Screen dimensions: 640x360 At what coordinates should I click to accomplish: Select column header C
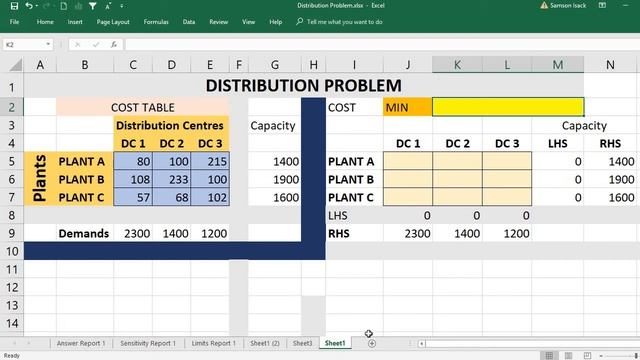133,64
